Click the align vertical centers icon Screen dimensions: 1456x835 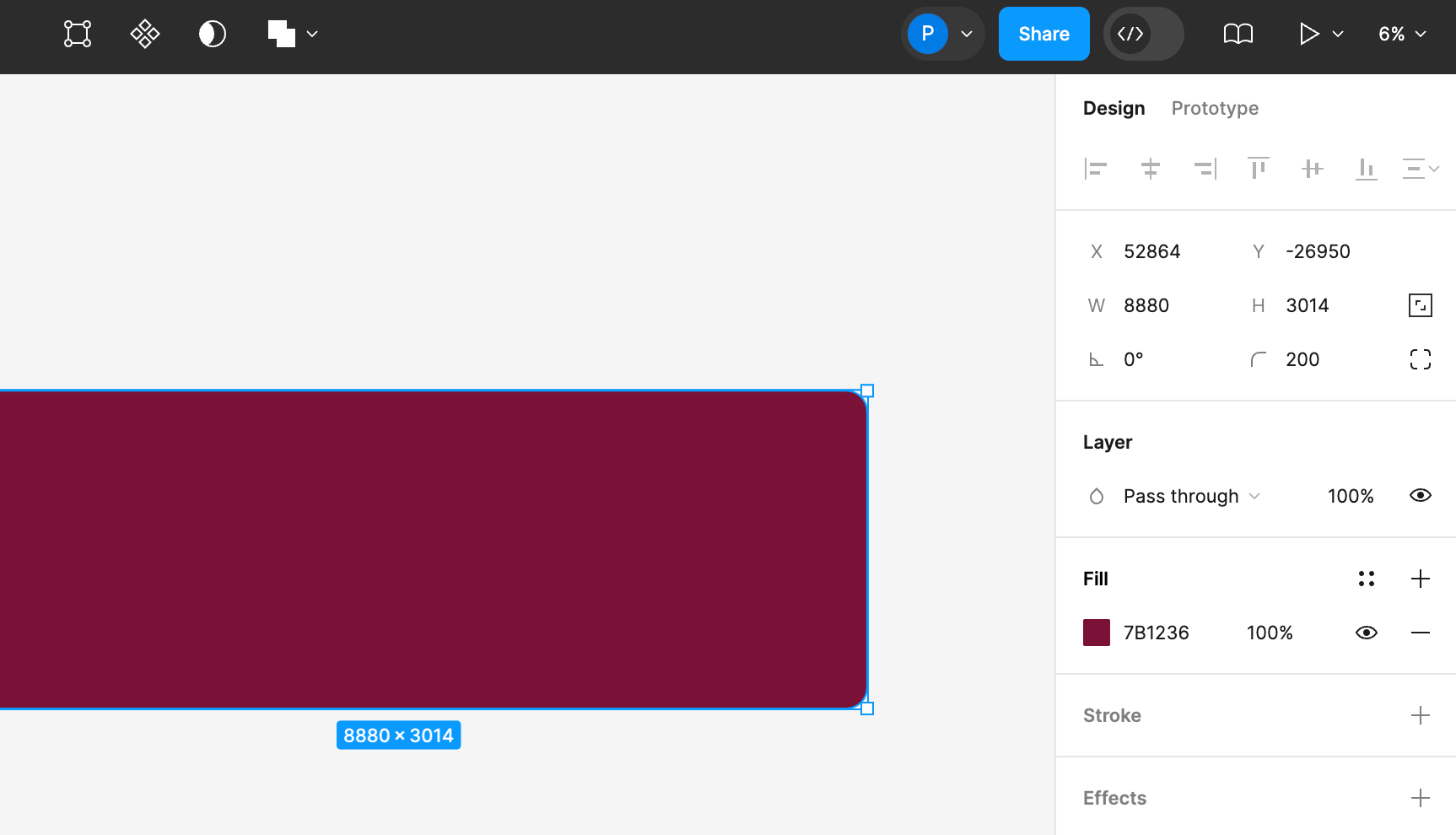(1313, 169)
